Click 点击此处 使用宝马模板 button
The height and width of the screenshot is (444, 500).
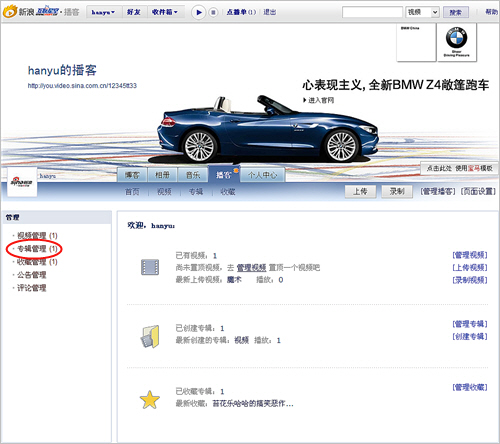coord(459,168)
